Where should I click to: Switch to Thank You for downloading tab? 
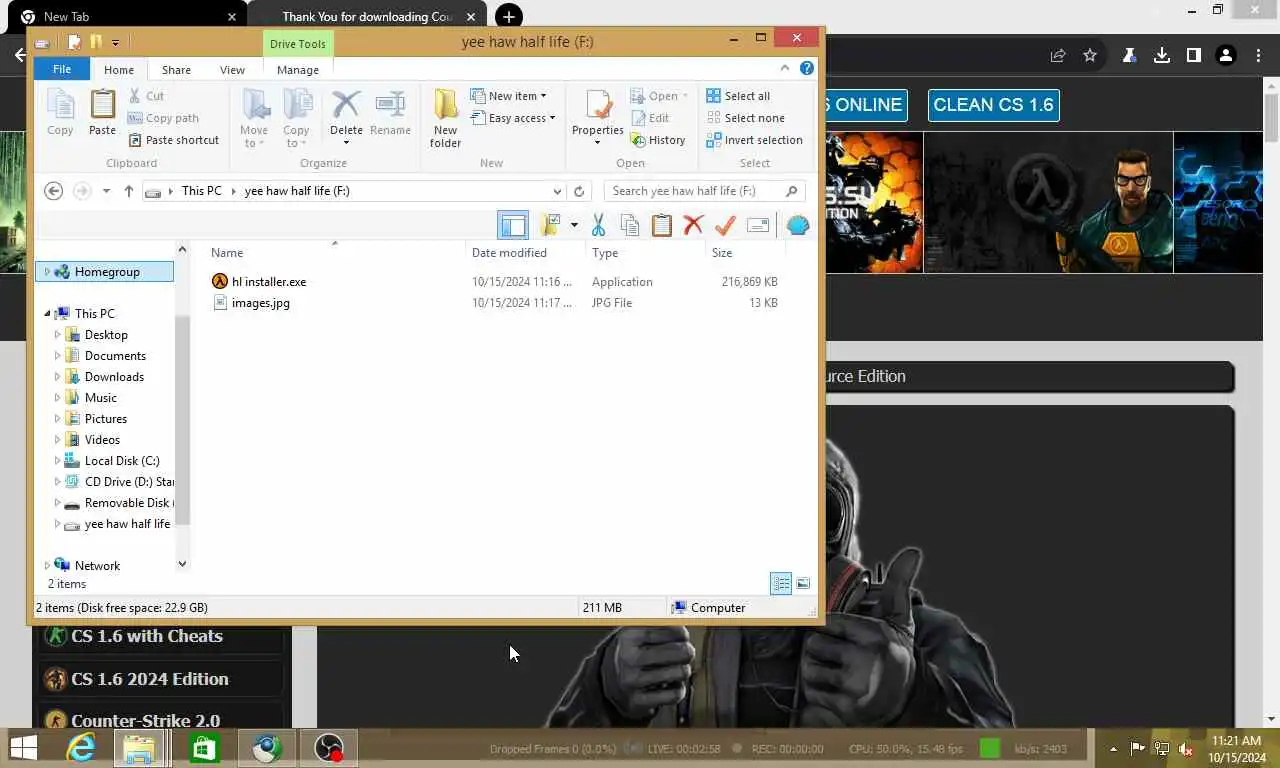365,17
